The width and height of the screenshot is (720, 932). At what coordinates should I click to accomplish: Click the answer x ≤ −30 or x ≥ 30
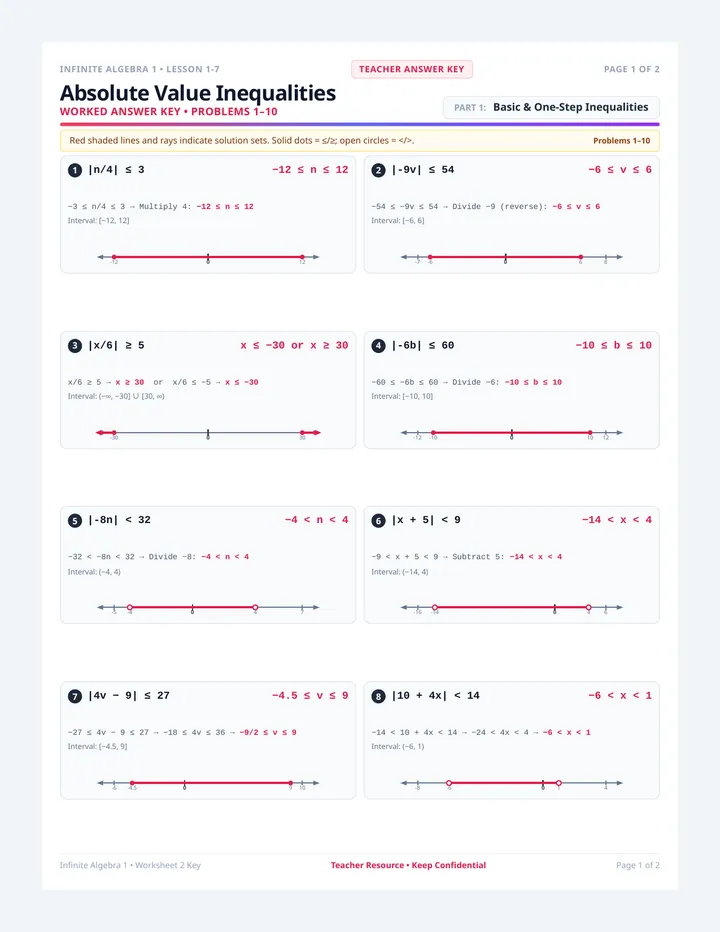tap(294, 345)
